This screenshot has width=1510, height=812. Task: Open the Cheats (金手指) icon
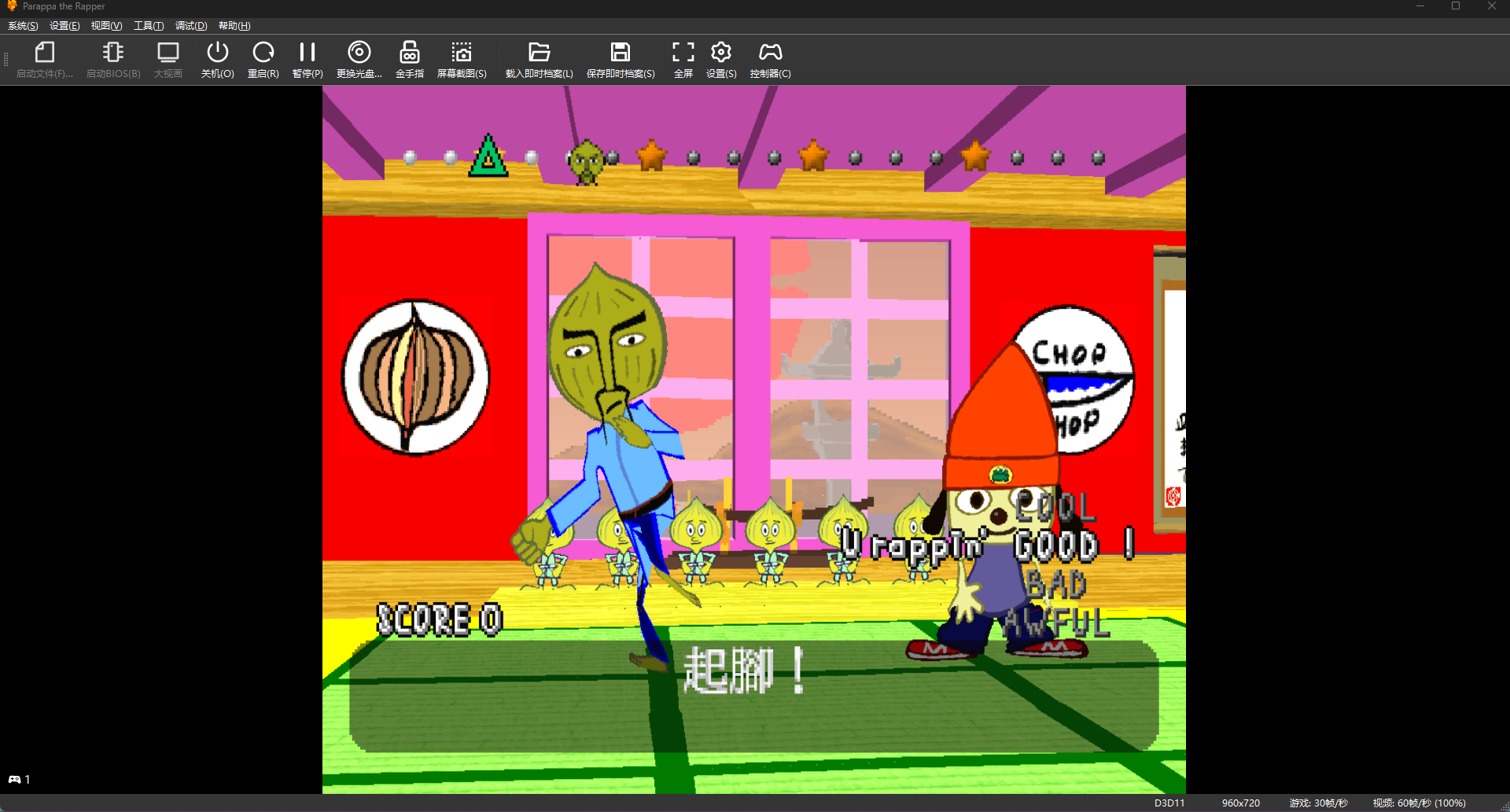410,53
